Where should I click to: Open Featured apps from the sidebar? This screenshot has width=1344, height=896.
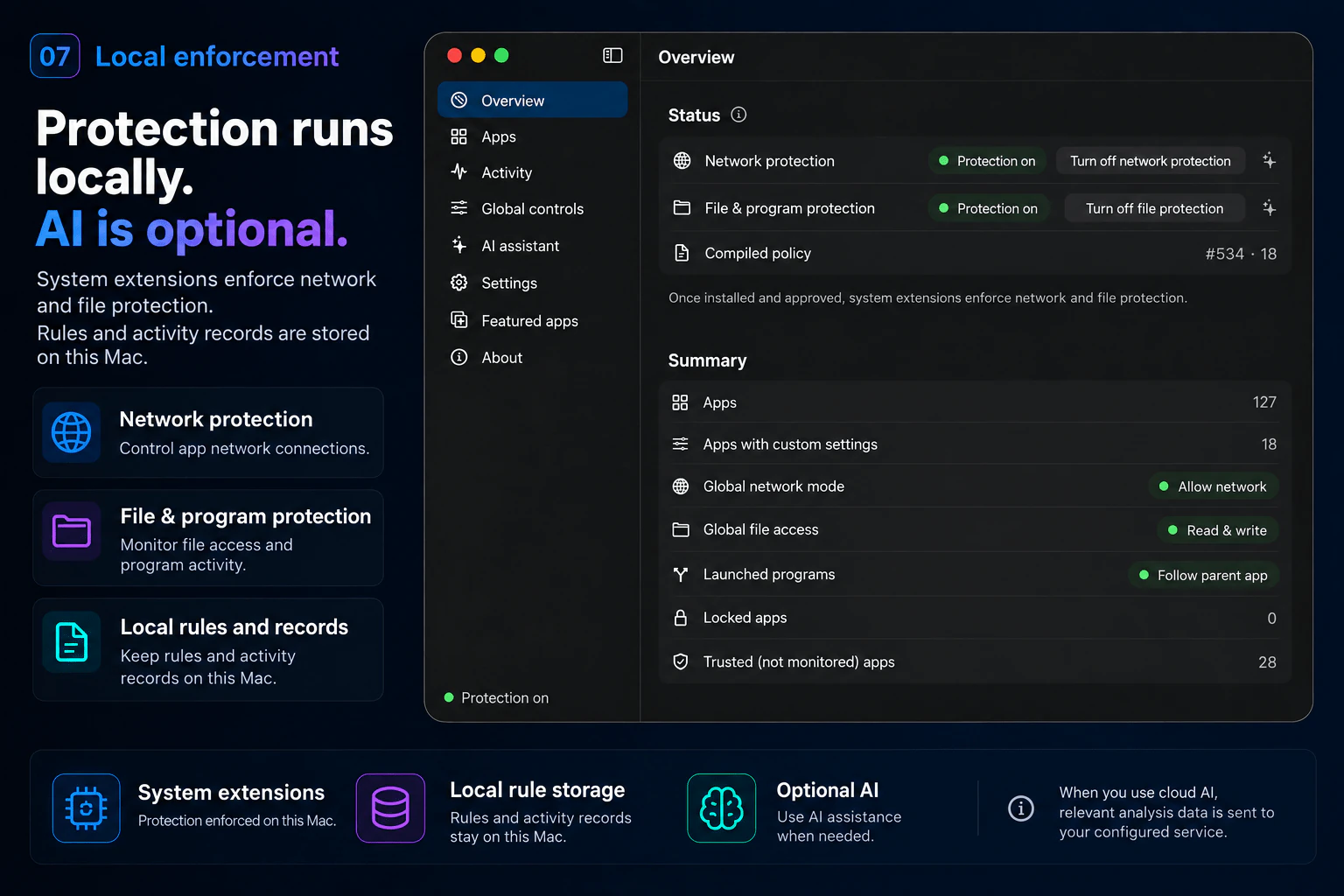tap(532, 320)
